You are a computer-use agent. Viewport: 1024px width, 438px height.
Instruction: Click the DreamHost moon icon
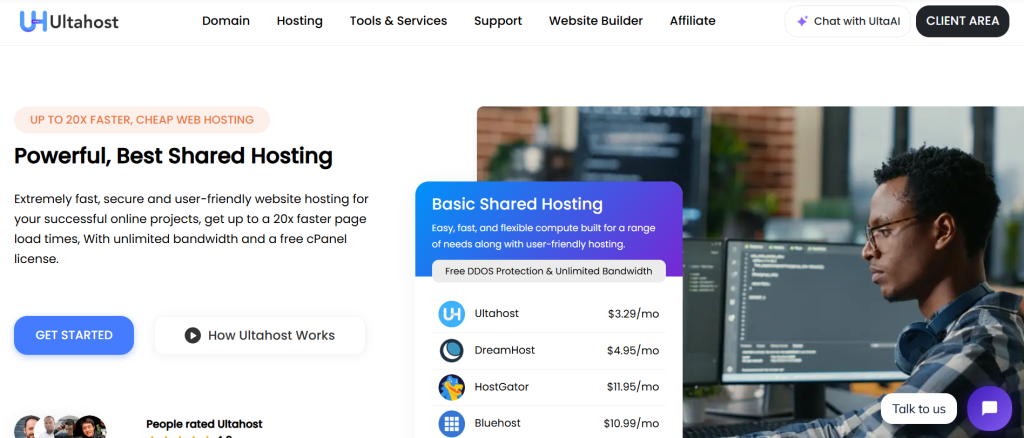pyautogui.click(x=451, y=351)
